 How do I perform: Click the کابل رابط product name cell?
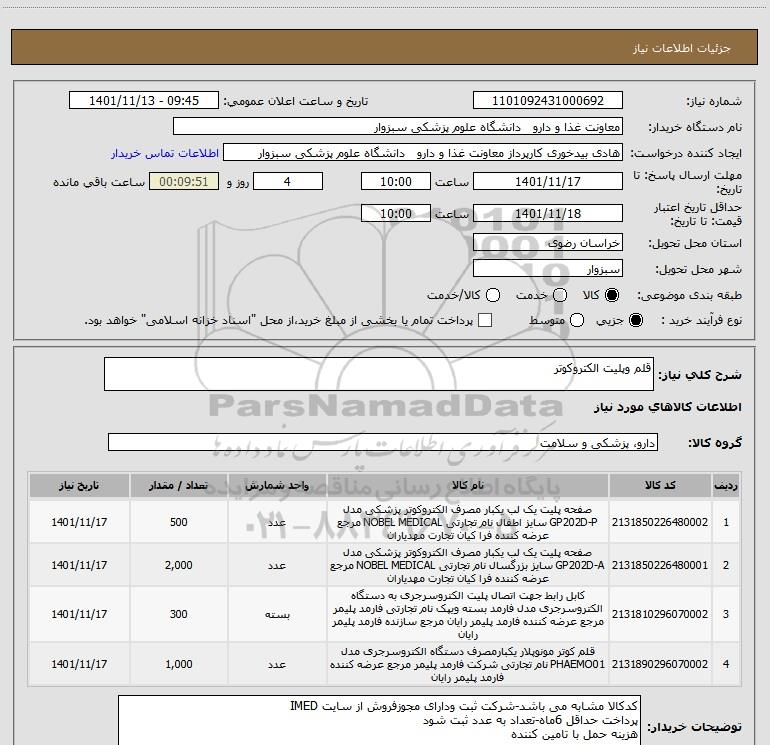[468, 614]
